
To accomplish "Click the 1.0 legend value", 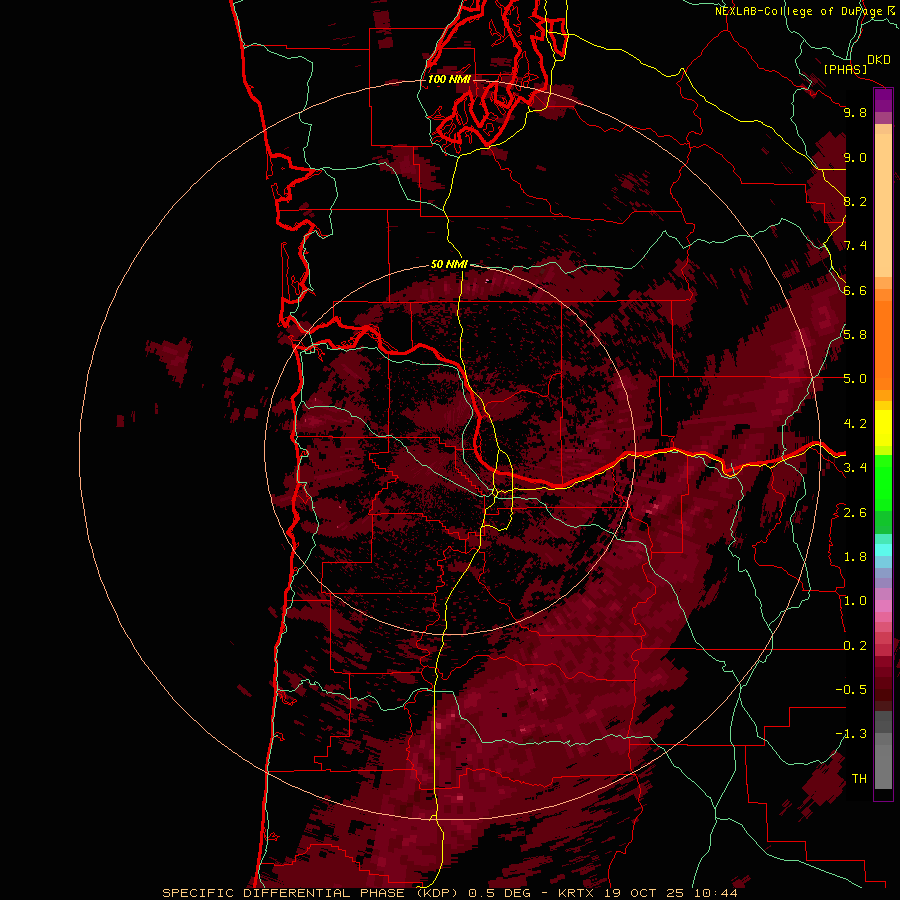I will click(855, 601).
